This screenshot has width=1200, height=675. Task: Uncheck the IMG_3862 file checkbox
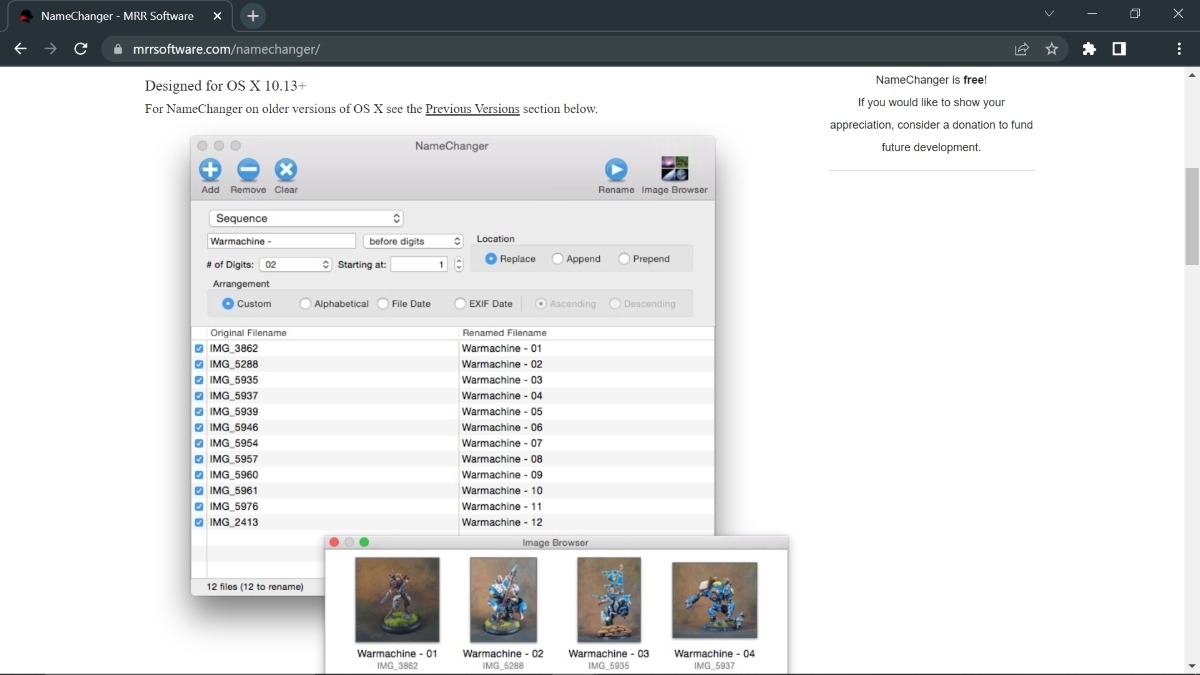click(x=197, y=348)
